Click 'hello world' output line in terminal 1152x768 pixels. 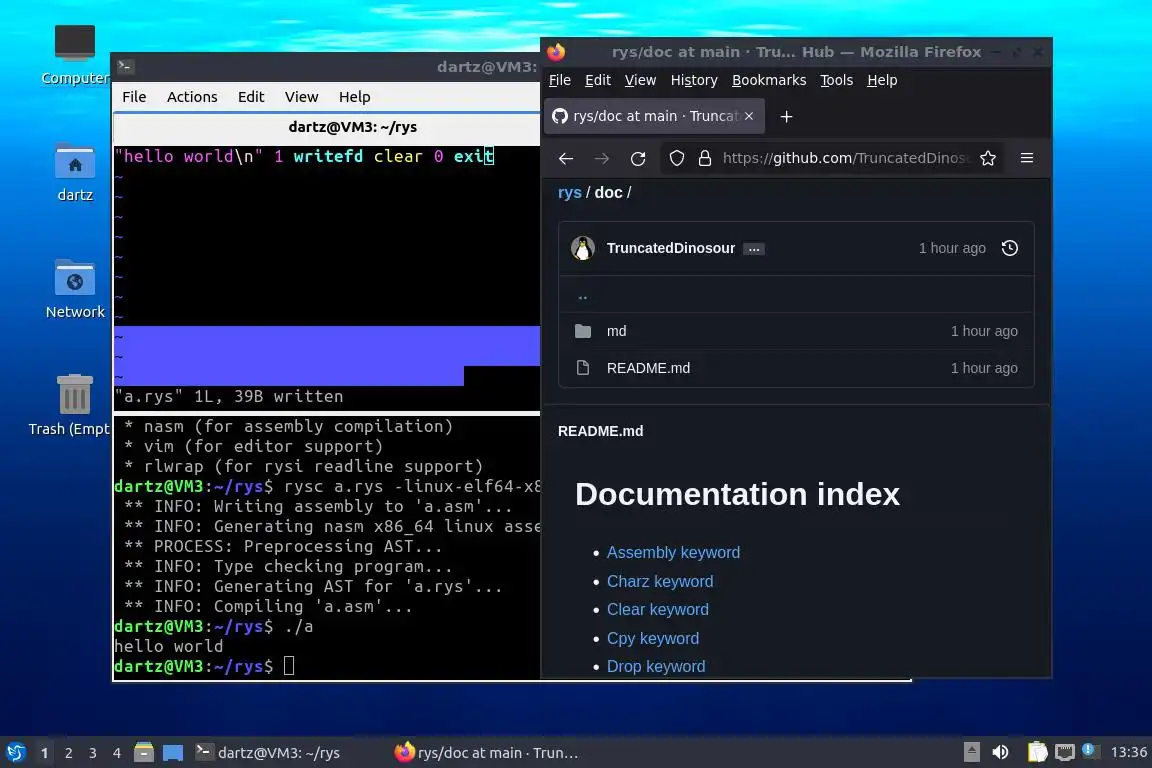tap(168, 647)
